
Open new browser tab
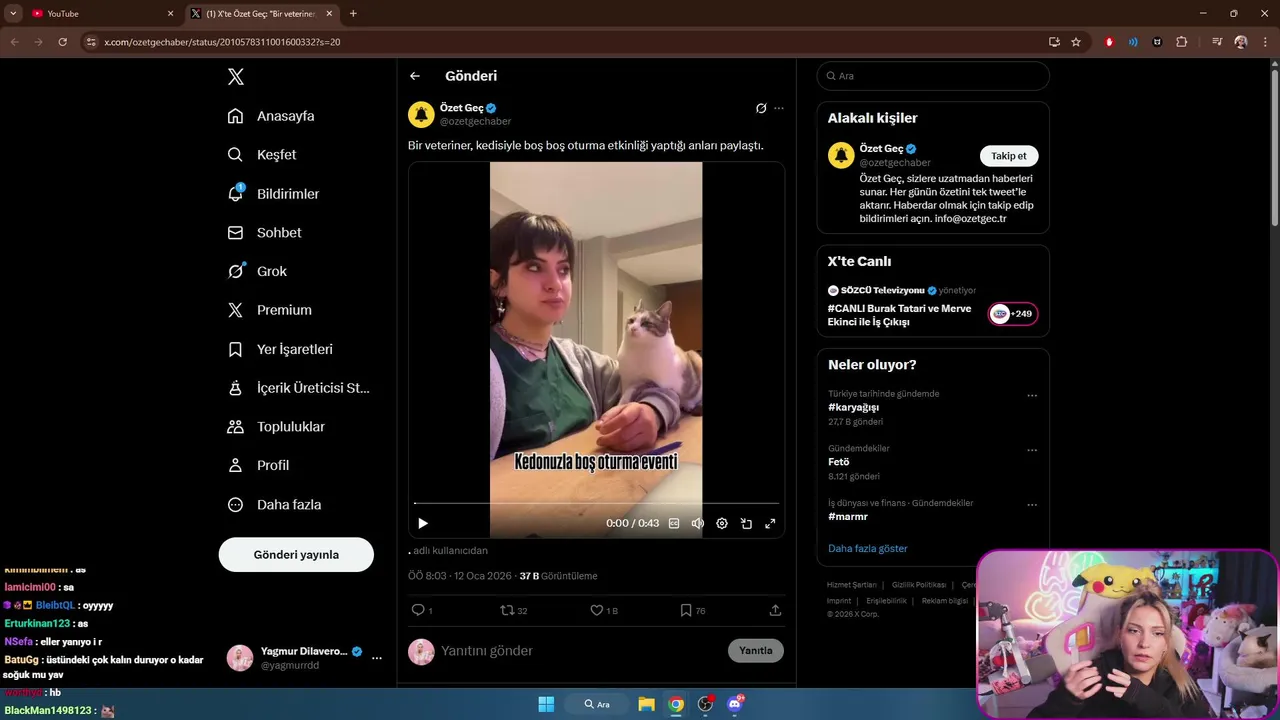coord(353,14)
